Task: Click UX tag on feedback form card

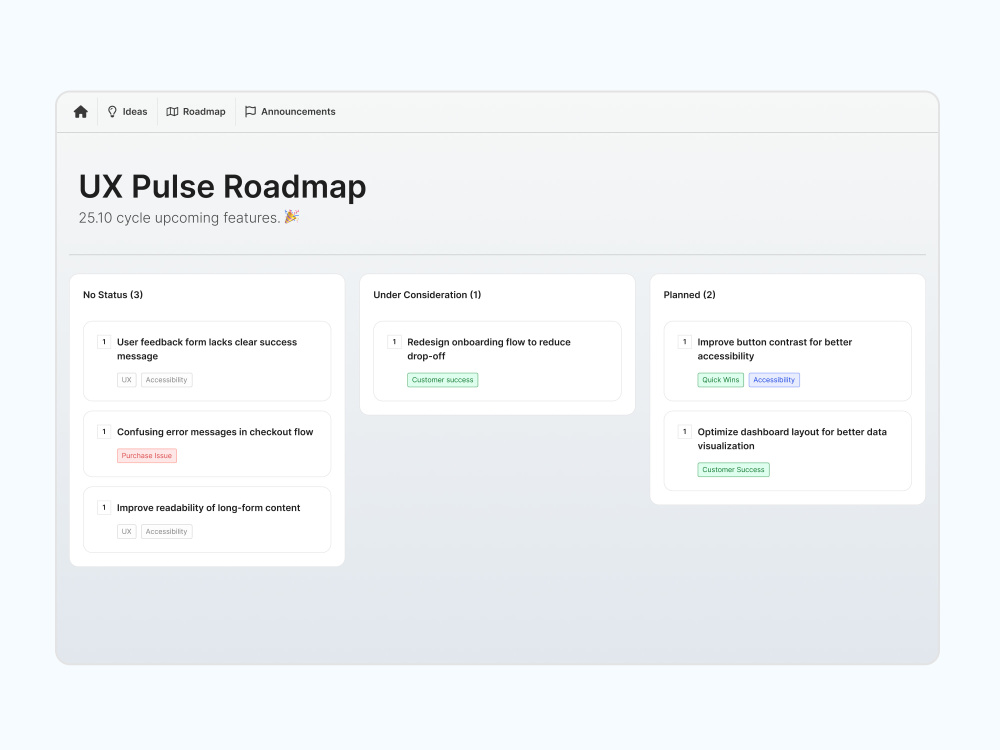Action: pos(126,380)
